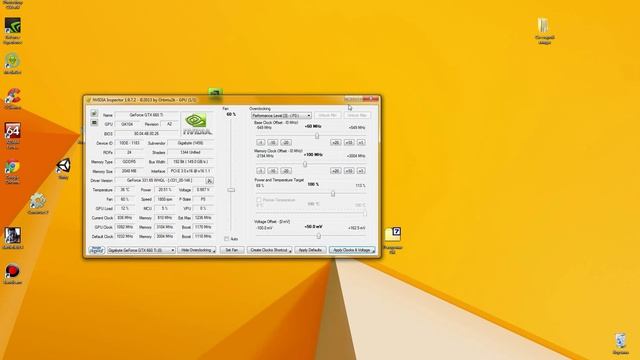Screen dimensions: 640x360
Task: Click the PayPal Donate button
Action: (x=96, y=250)
